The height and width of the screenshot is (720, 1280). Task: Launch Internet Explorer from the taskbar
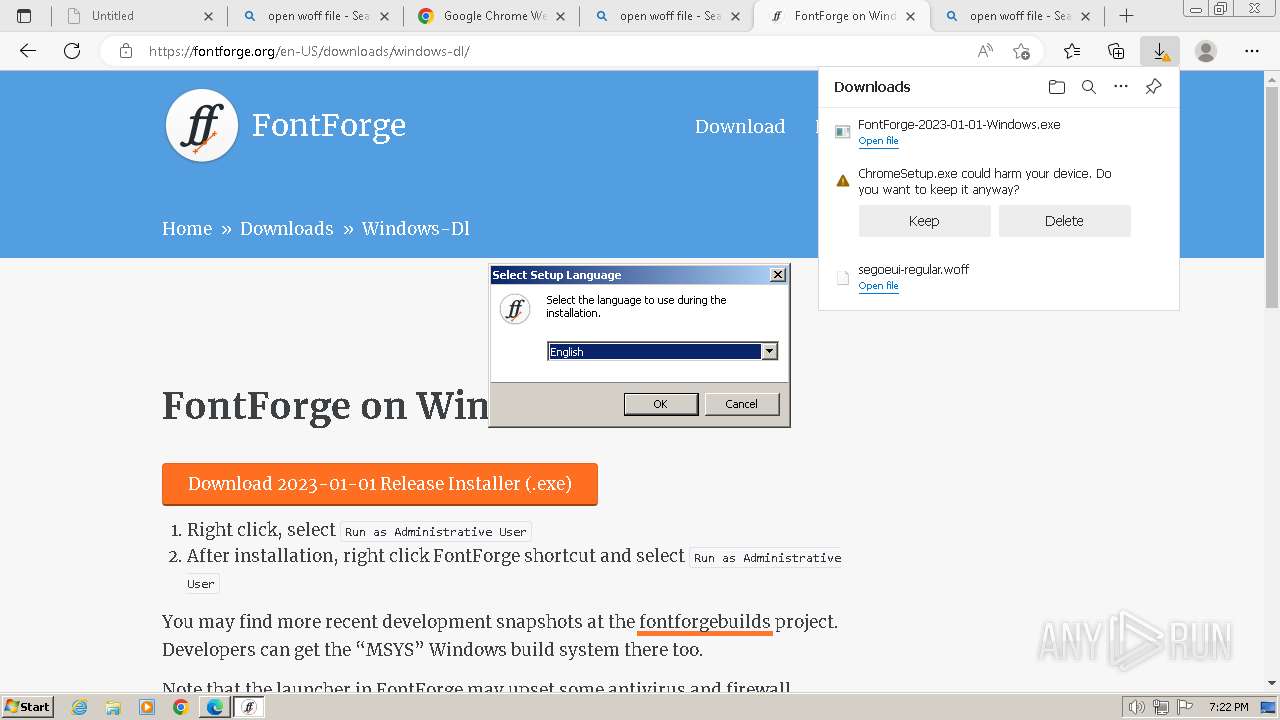pyautogui.click(x=79, y=707)
